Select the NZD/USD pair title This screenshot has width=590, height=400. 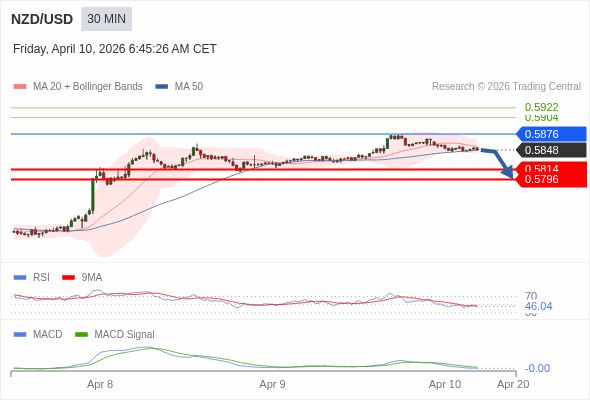click(x=42, y=19)
